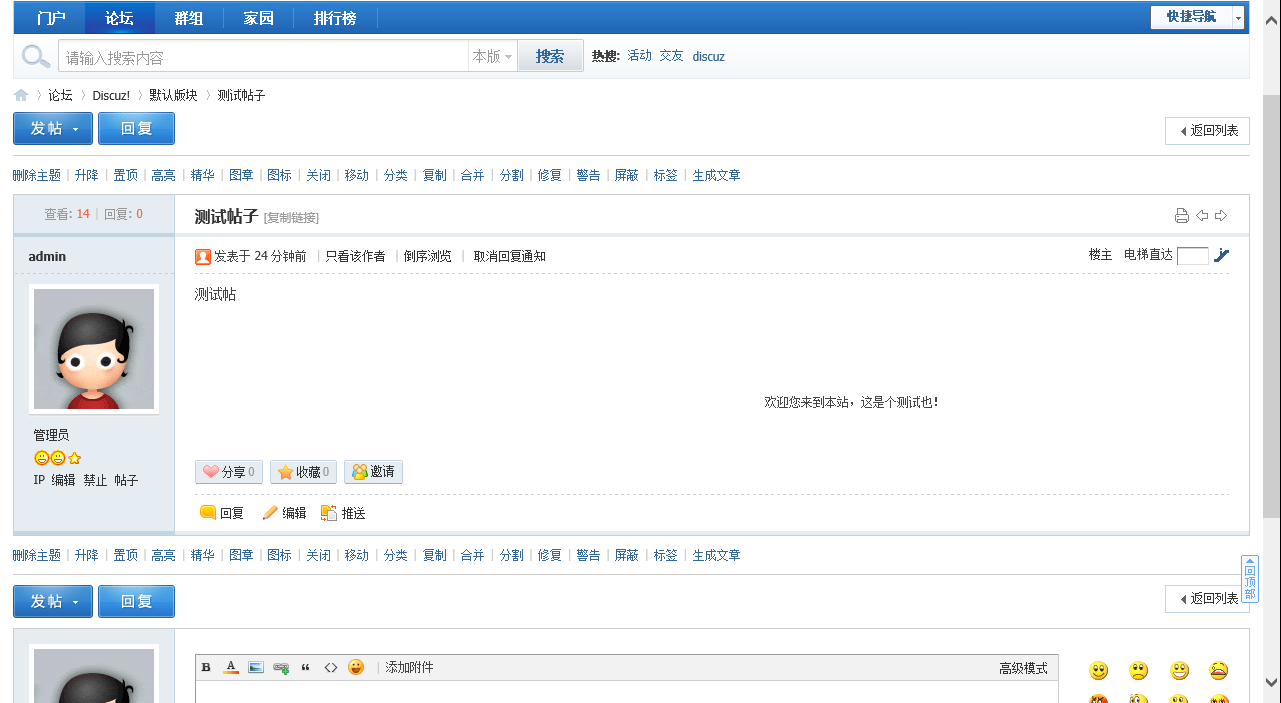1281x703 pixels.
Task: Click the 搜索 button
Action: [550, 56]
